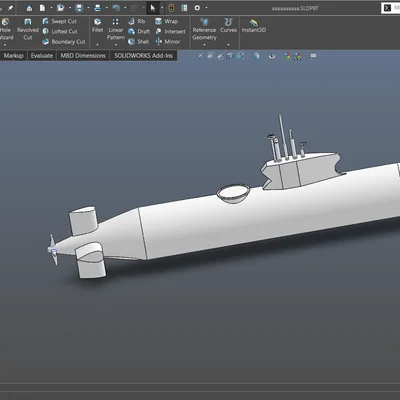Expand the Fillet dropdown arrow
Viewport: 400px width, 400px height.
tap(97, 45)
